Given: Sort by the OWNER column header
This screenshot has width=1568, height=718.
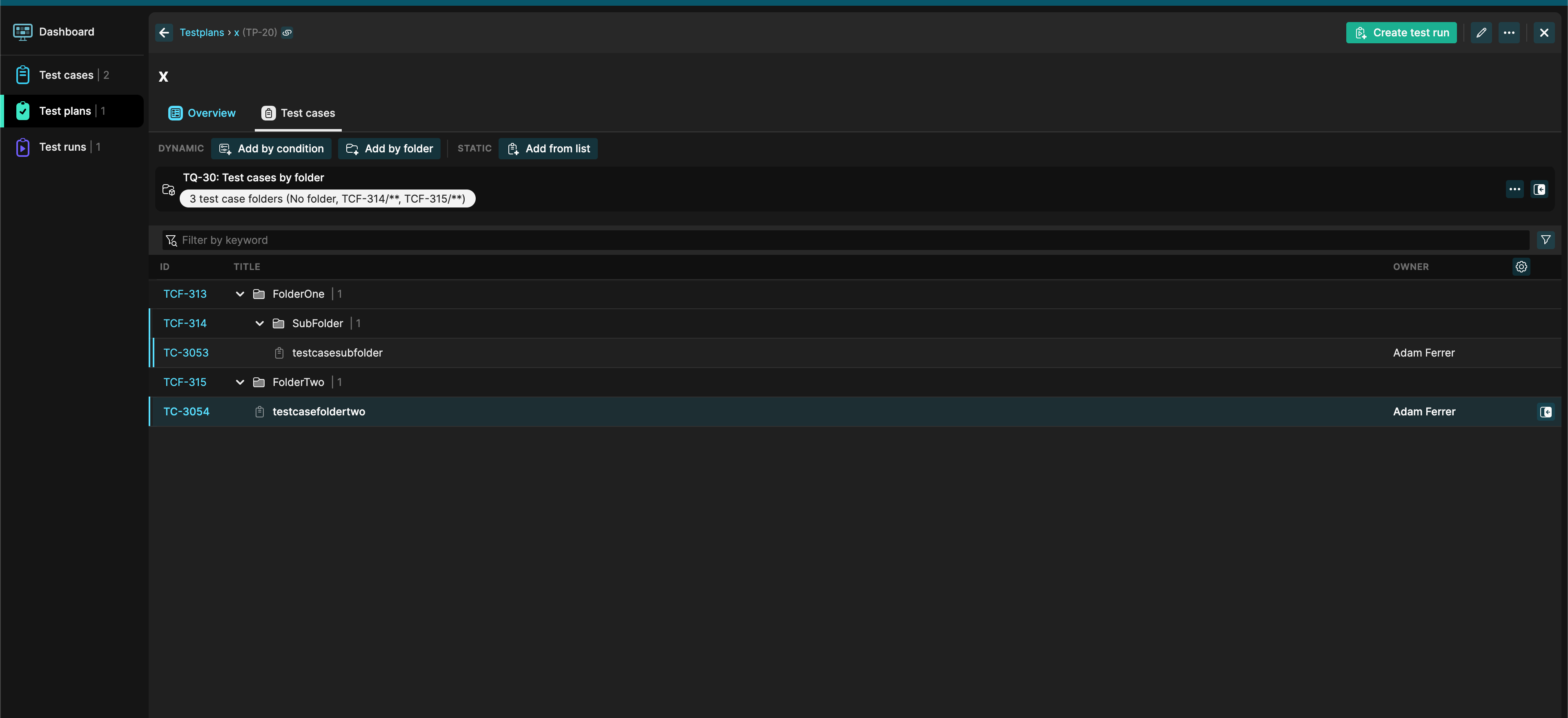Looking at the screenshot, I should point(1410,267).
